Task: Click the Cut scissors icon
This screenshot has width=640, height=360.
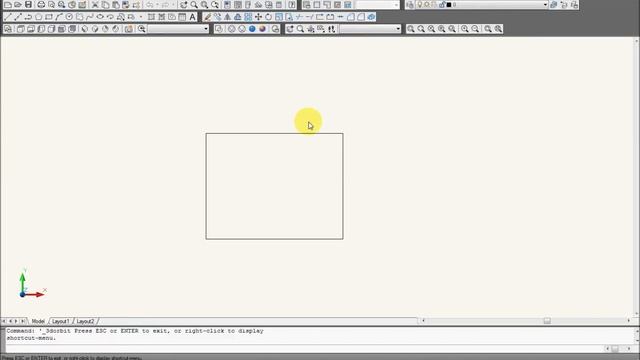Action: [95, 5]
